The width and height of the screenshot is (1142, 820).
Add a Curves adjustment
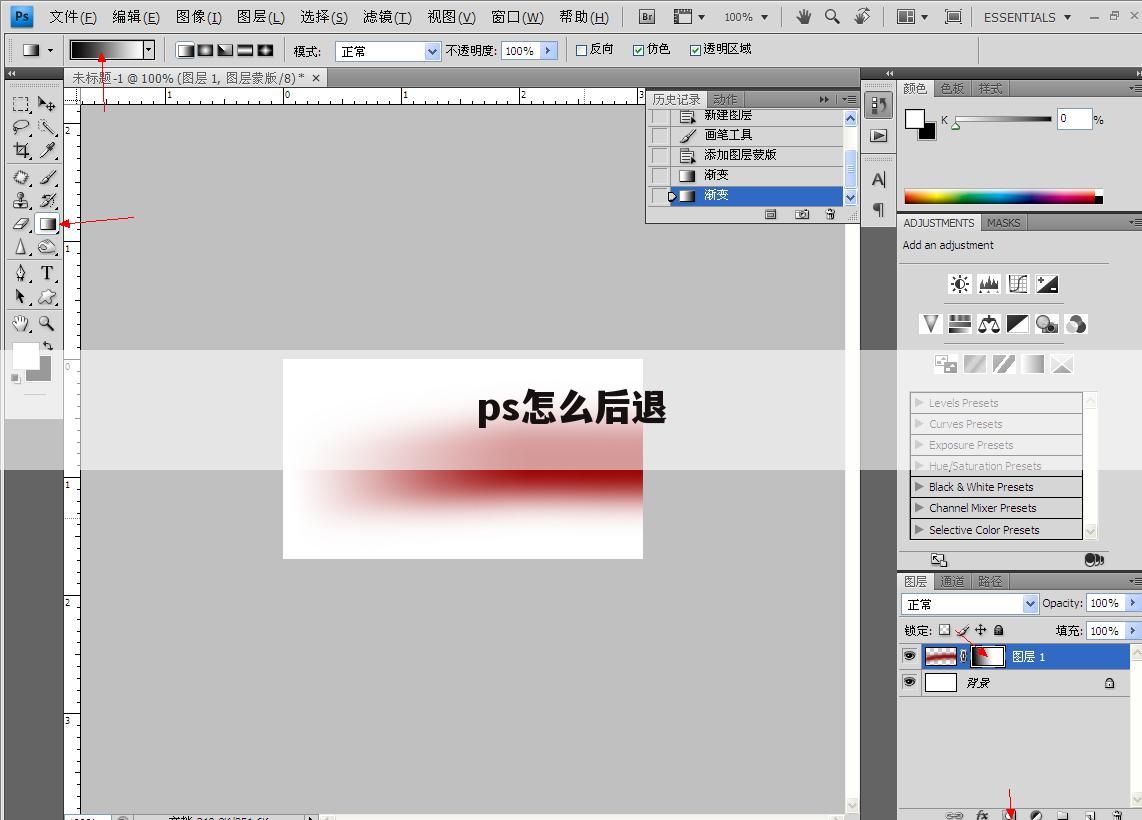[x=1017, y=284]
